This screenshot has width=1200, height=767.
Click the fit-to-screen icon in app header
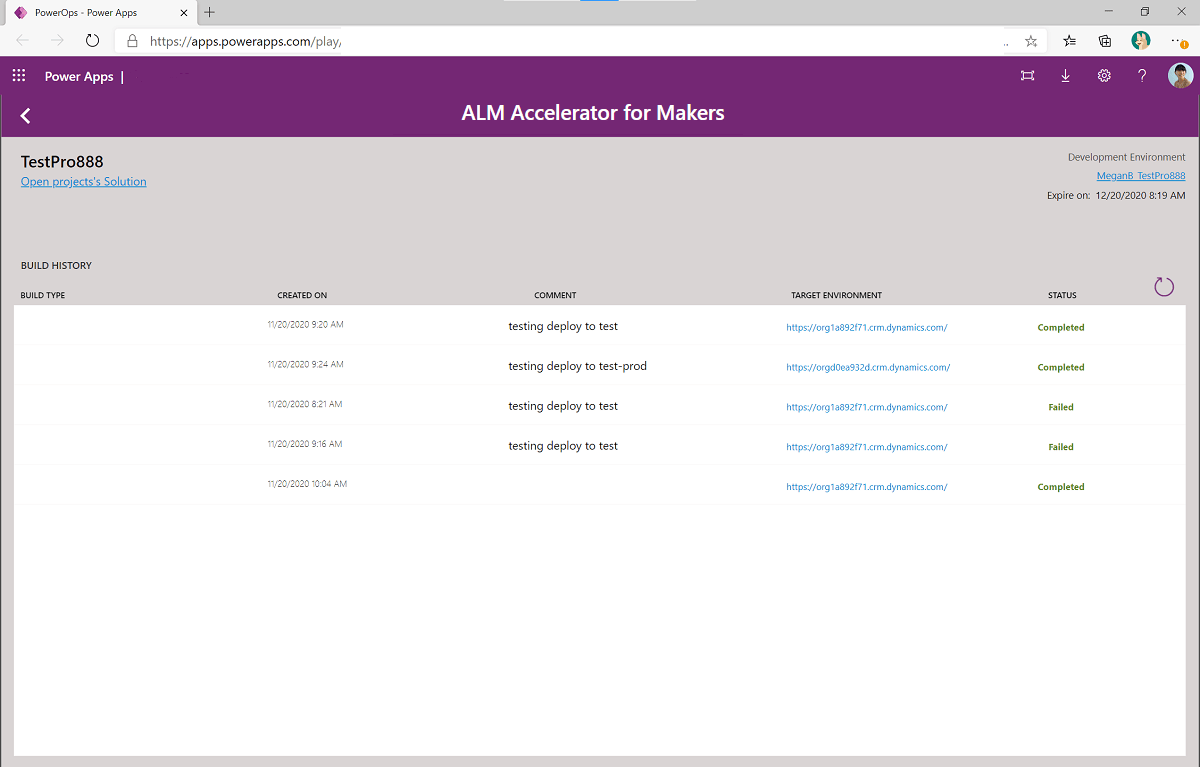coord(1027,75)
